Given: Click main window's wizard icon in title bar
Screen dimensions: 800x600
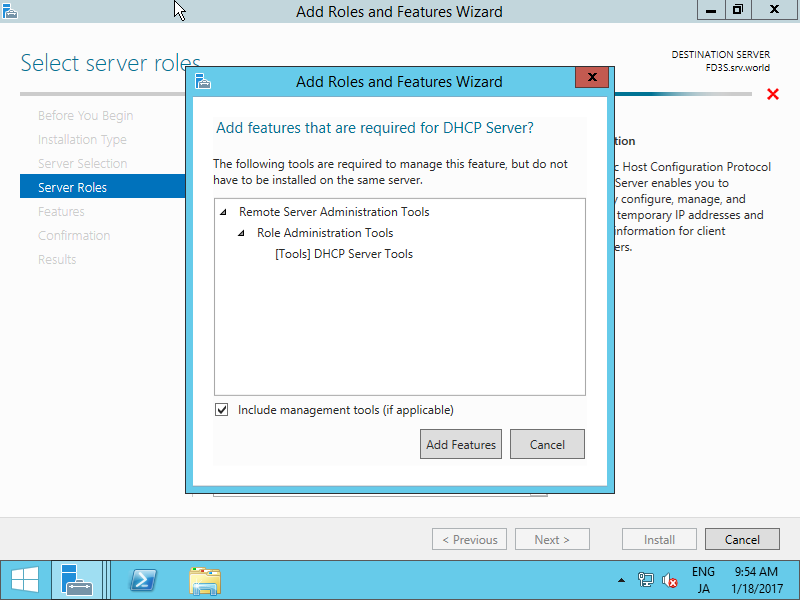Looking at the screenshot, I should 10,11.
